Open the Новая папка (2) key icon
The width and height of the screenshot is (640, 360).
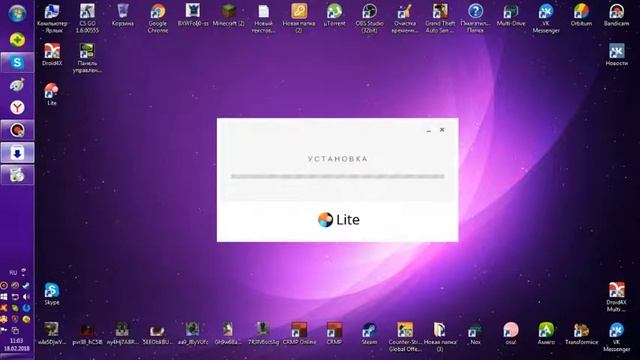[299, 18]
